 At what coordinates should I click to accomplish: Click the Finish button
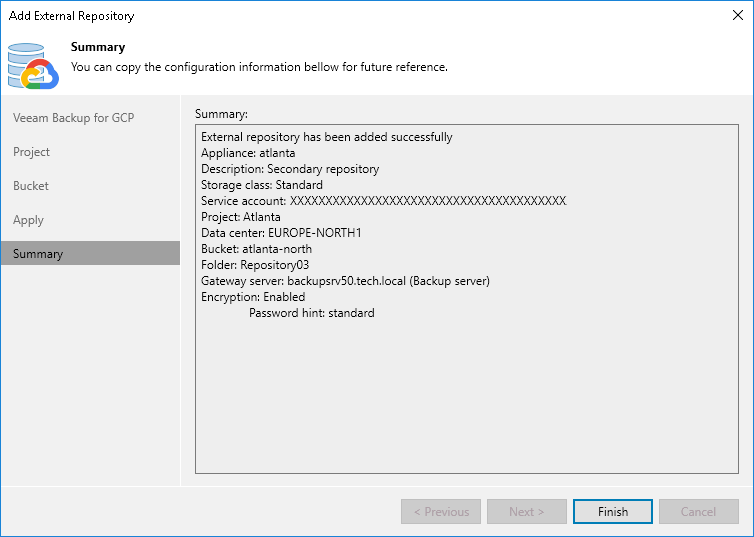[613, 512]
